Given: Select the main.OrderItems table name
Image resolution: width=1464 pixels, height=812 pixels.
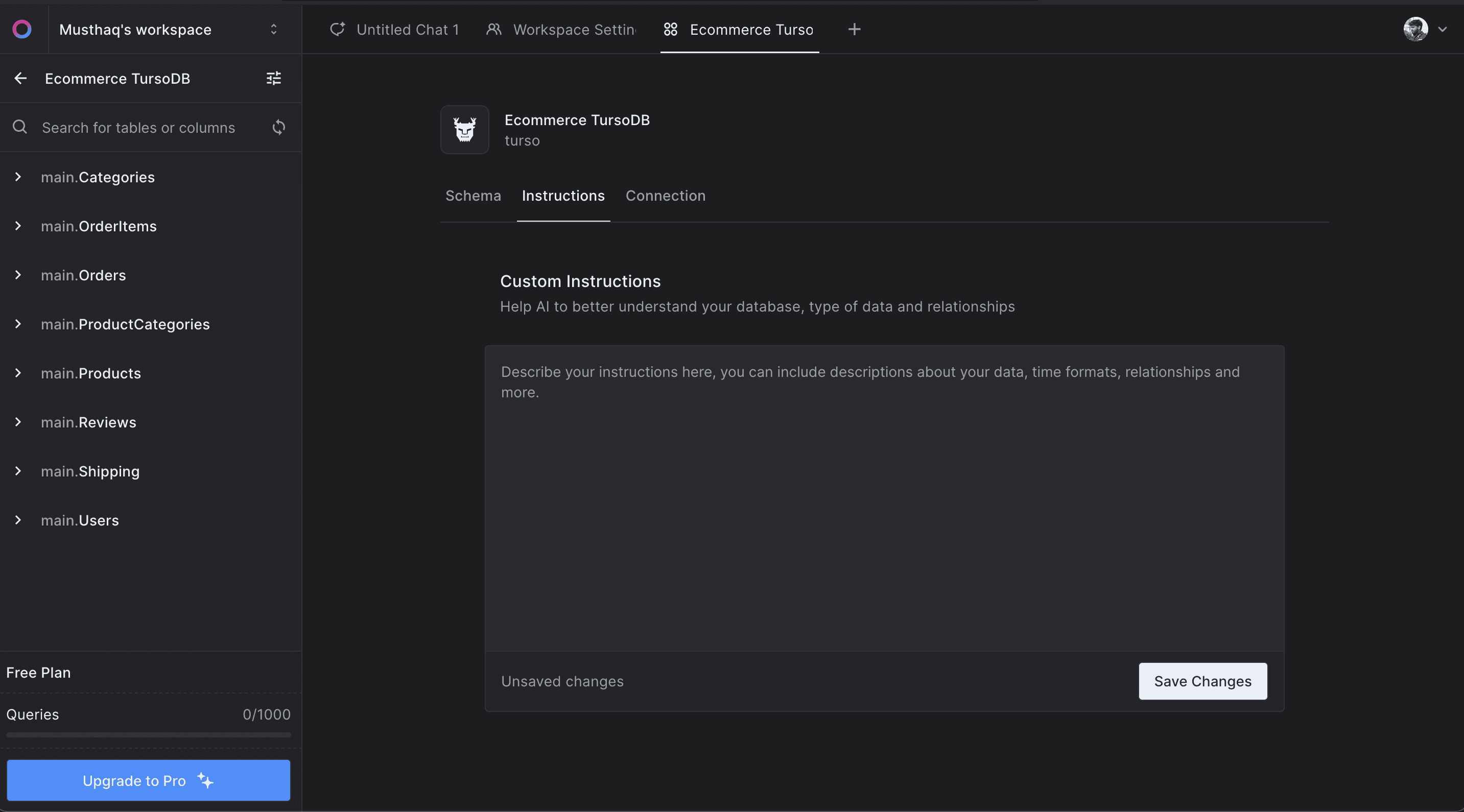Looking at the screenshot, I should [99, 226].
